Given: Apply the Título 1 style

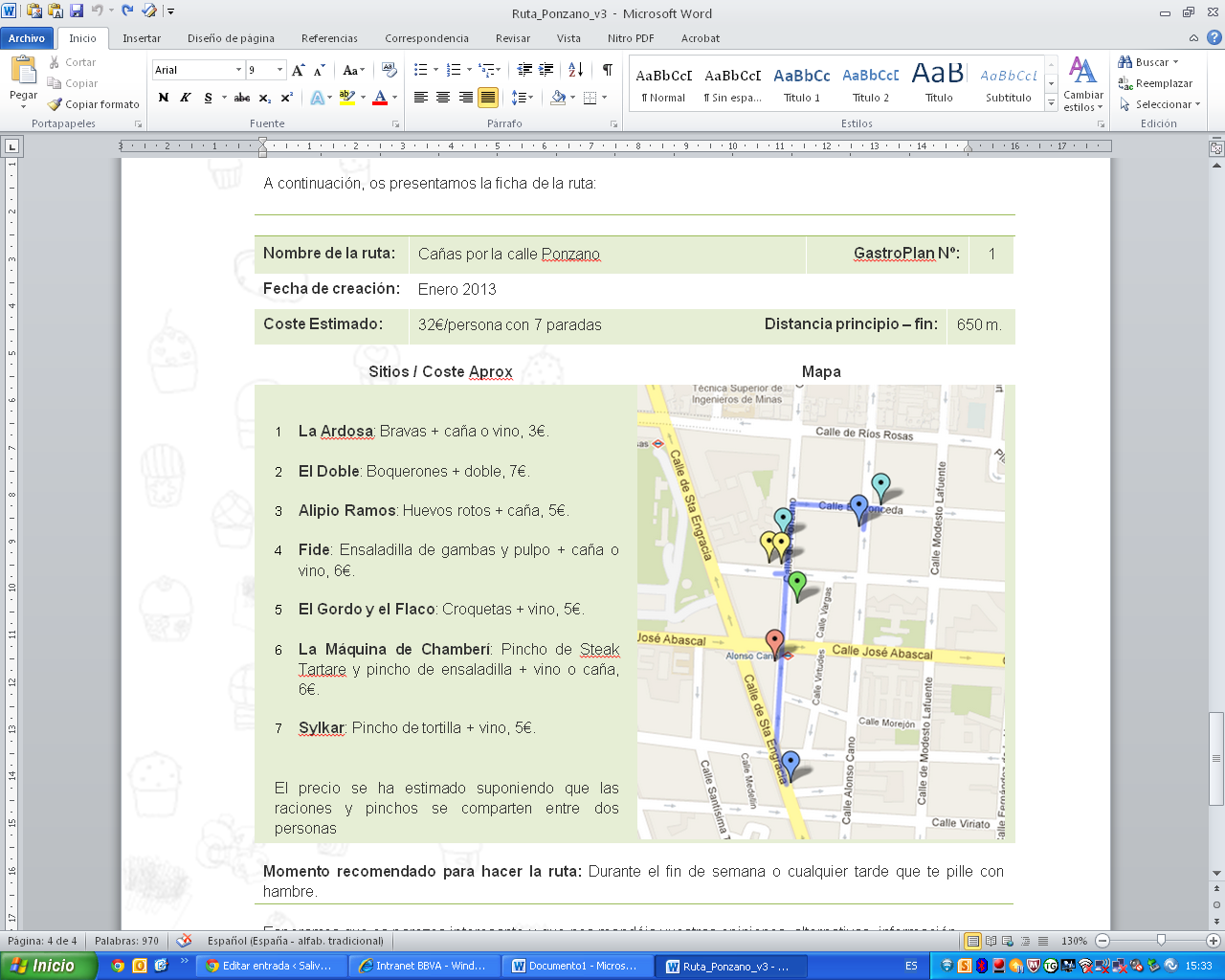Looking at the screenshot, I should (x=802, y=85).
